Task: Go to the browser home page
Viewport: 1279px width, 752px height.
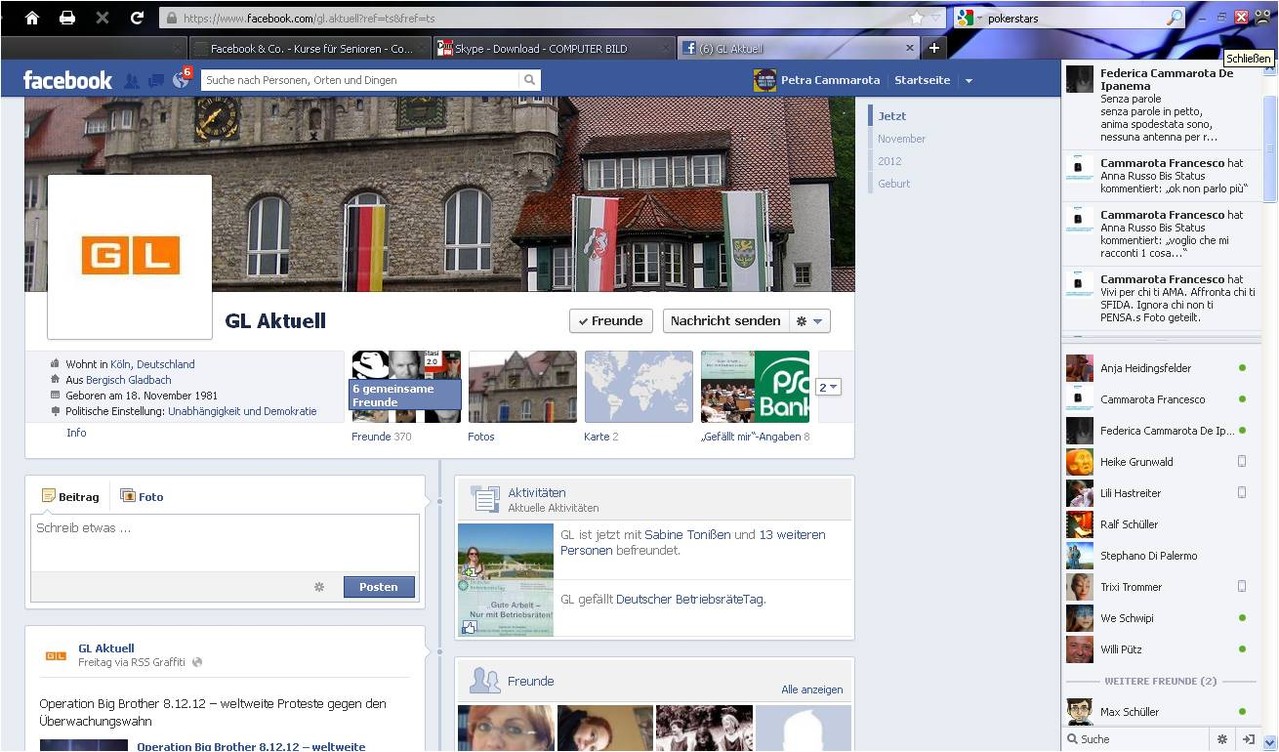Action: [32, 18]
